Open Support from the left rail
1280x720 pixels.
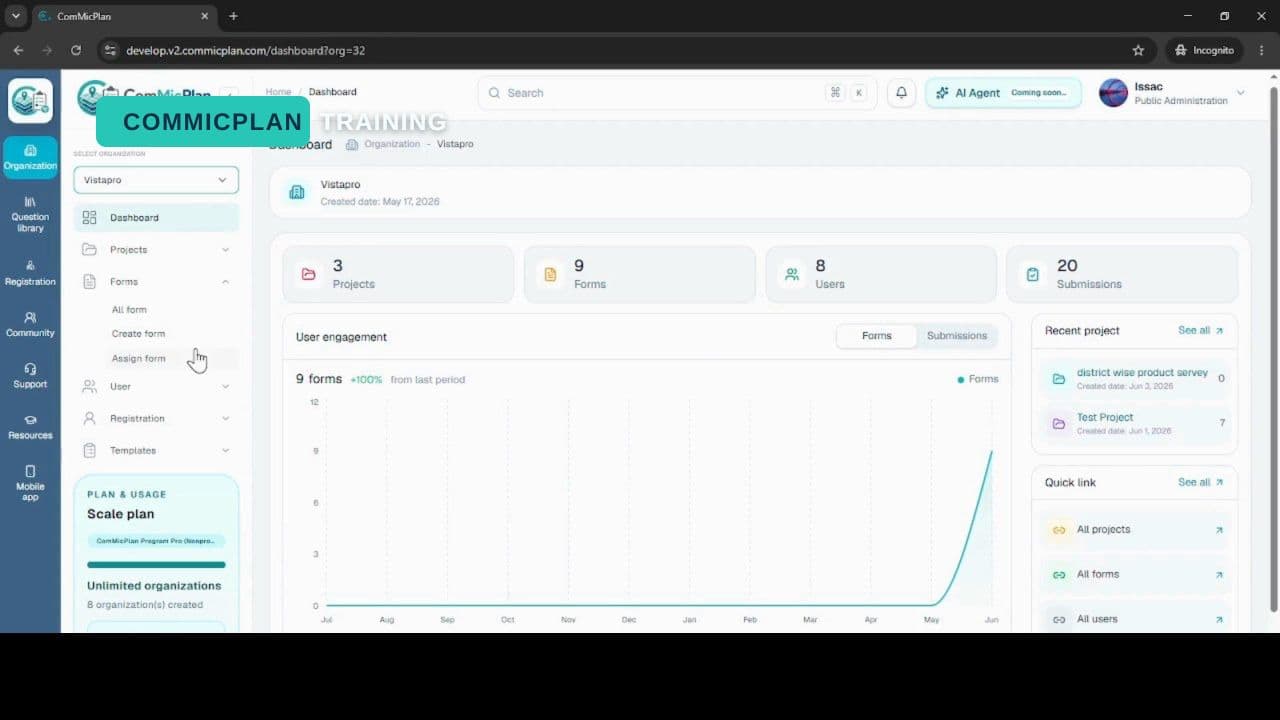[x=30, y=375]
